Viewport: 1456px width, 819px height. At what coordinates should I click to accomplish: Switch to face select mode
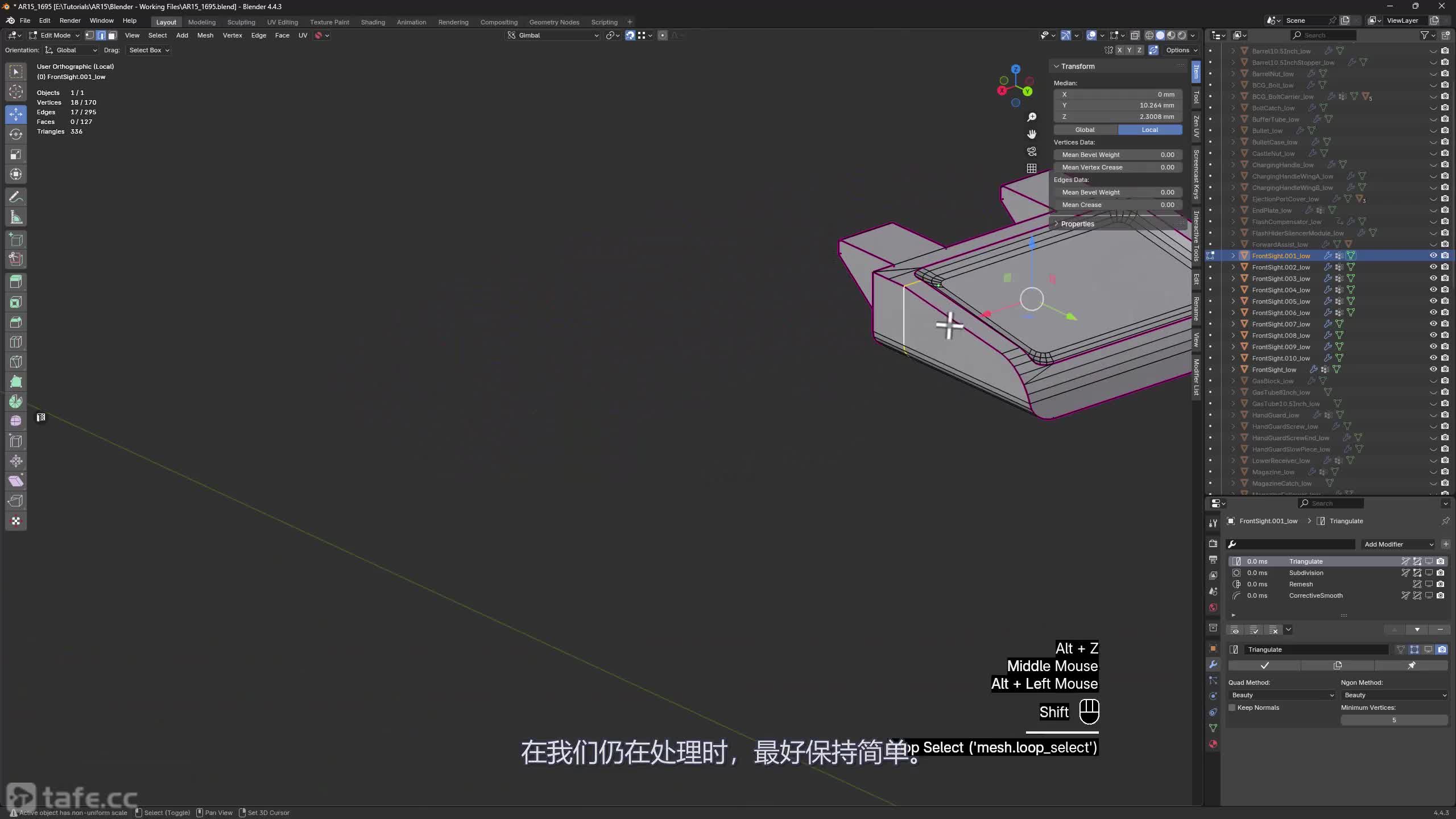tap(112, 35)
